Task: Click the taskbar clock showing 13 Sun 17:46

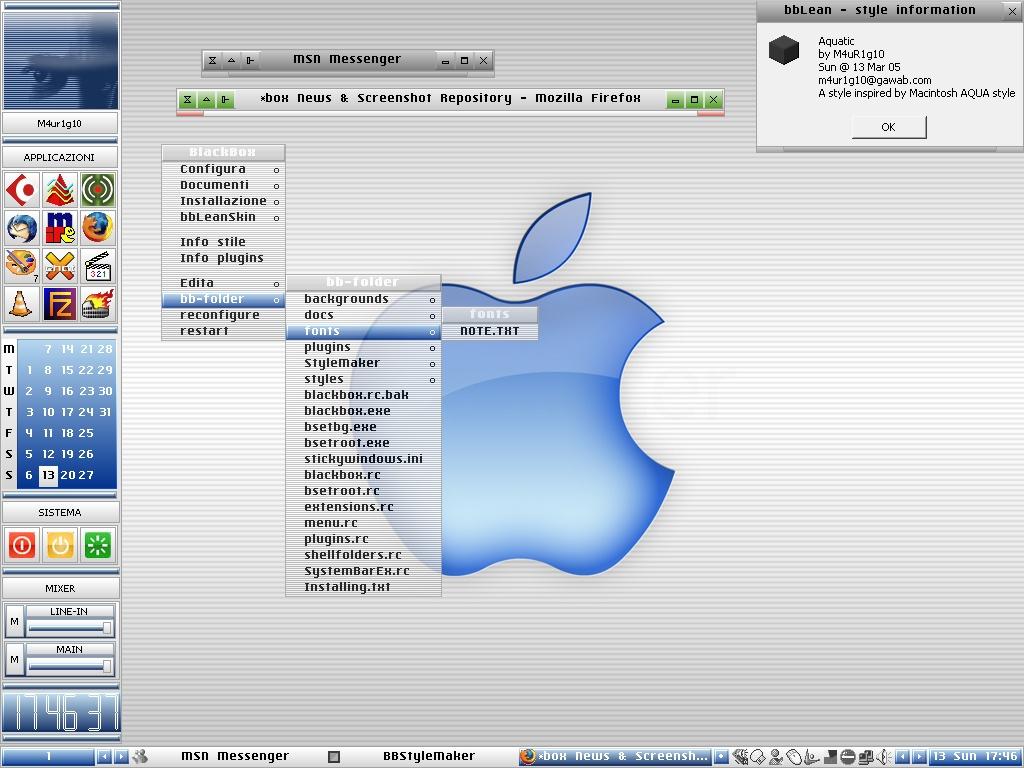Action: tap(975, 756)
